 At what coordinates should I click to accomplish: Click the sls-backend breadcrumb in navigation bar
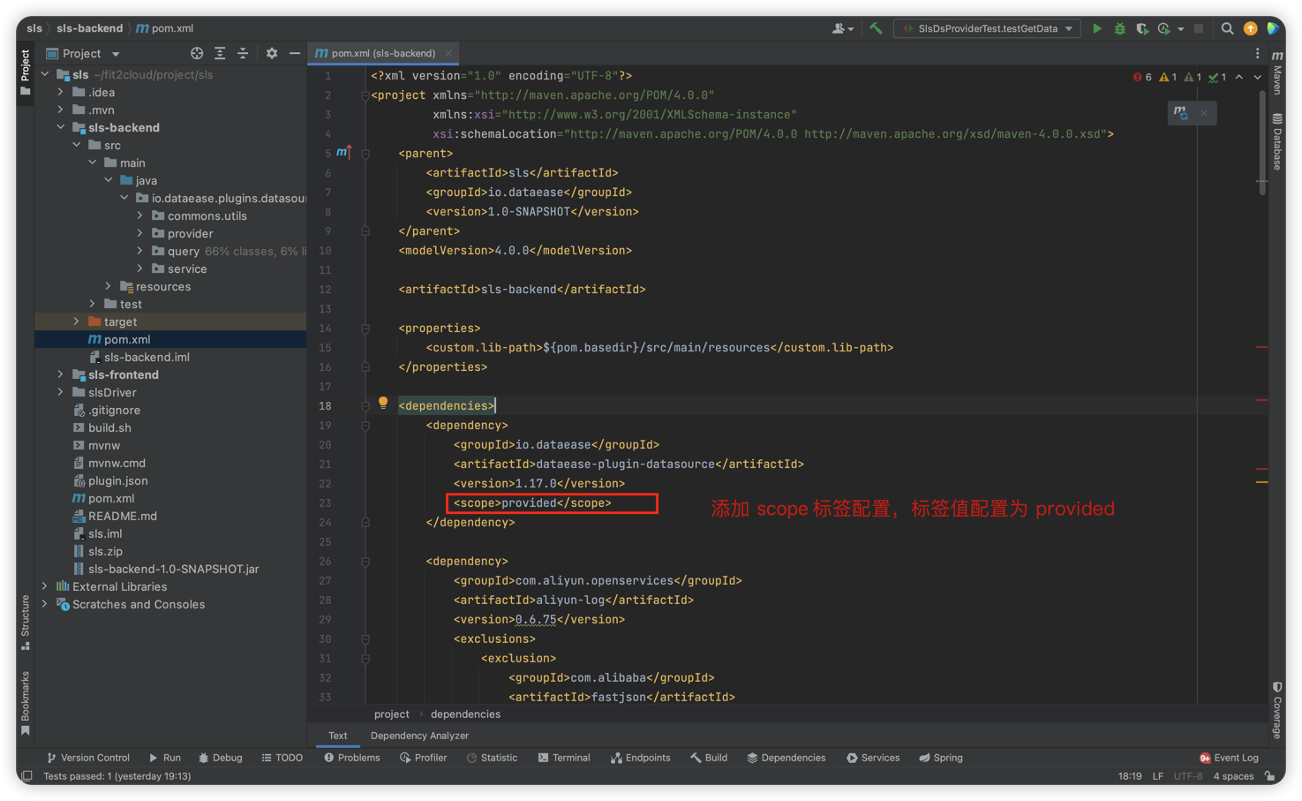[90, 28]
